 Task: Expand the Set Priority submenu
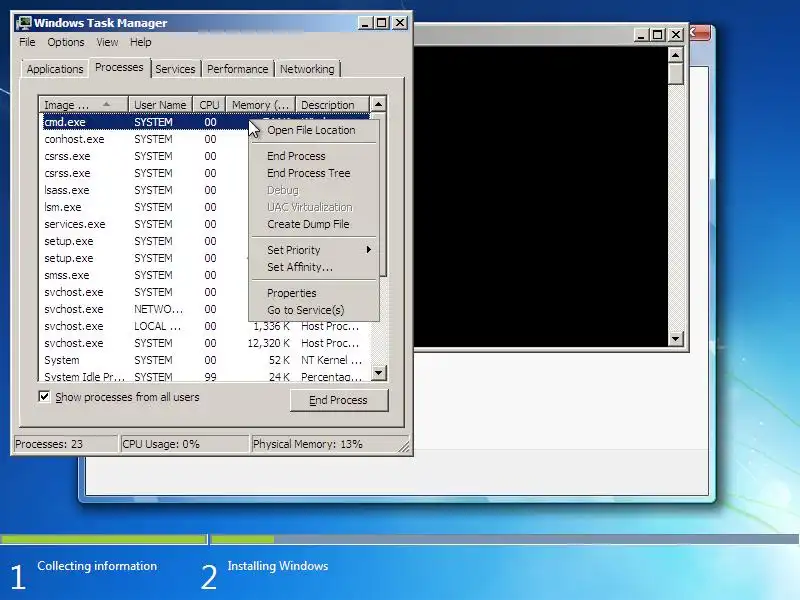tap(314, 250)
